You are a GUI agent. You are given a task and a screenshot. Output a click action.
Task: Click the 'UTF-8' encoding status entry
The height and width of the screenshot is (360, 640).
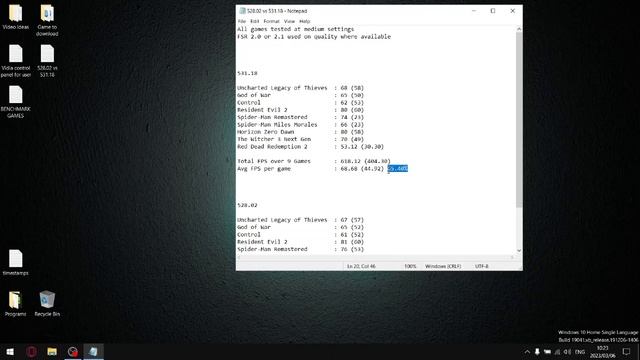tap(482, 266)
